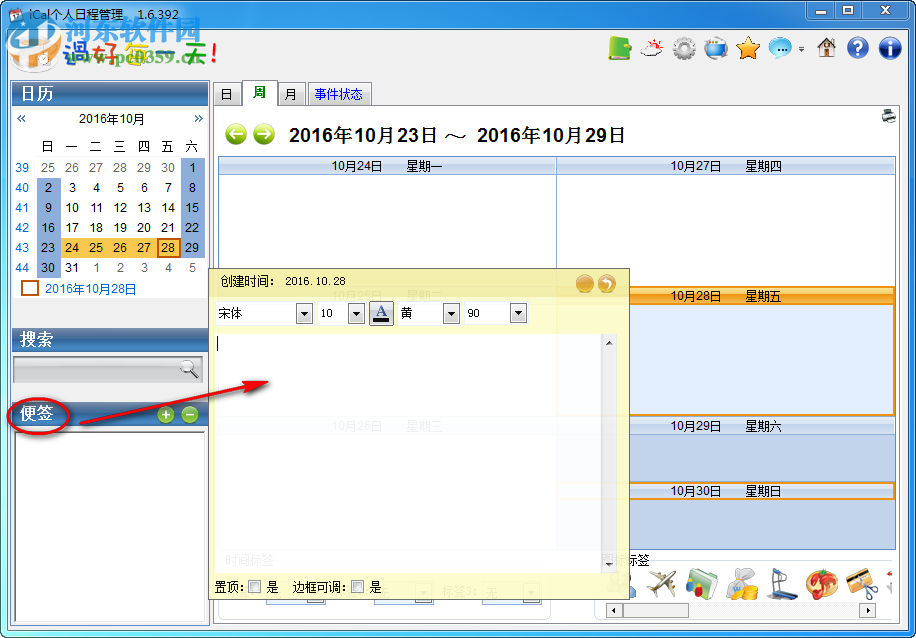Image resolution: width=916 pixels, height=638 pixels.
Task: Click the 10月27日 星期四 day header
Action: 726,167
